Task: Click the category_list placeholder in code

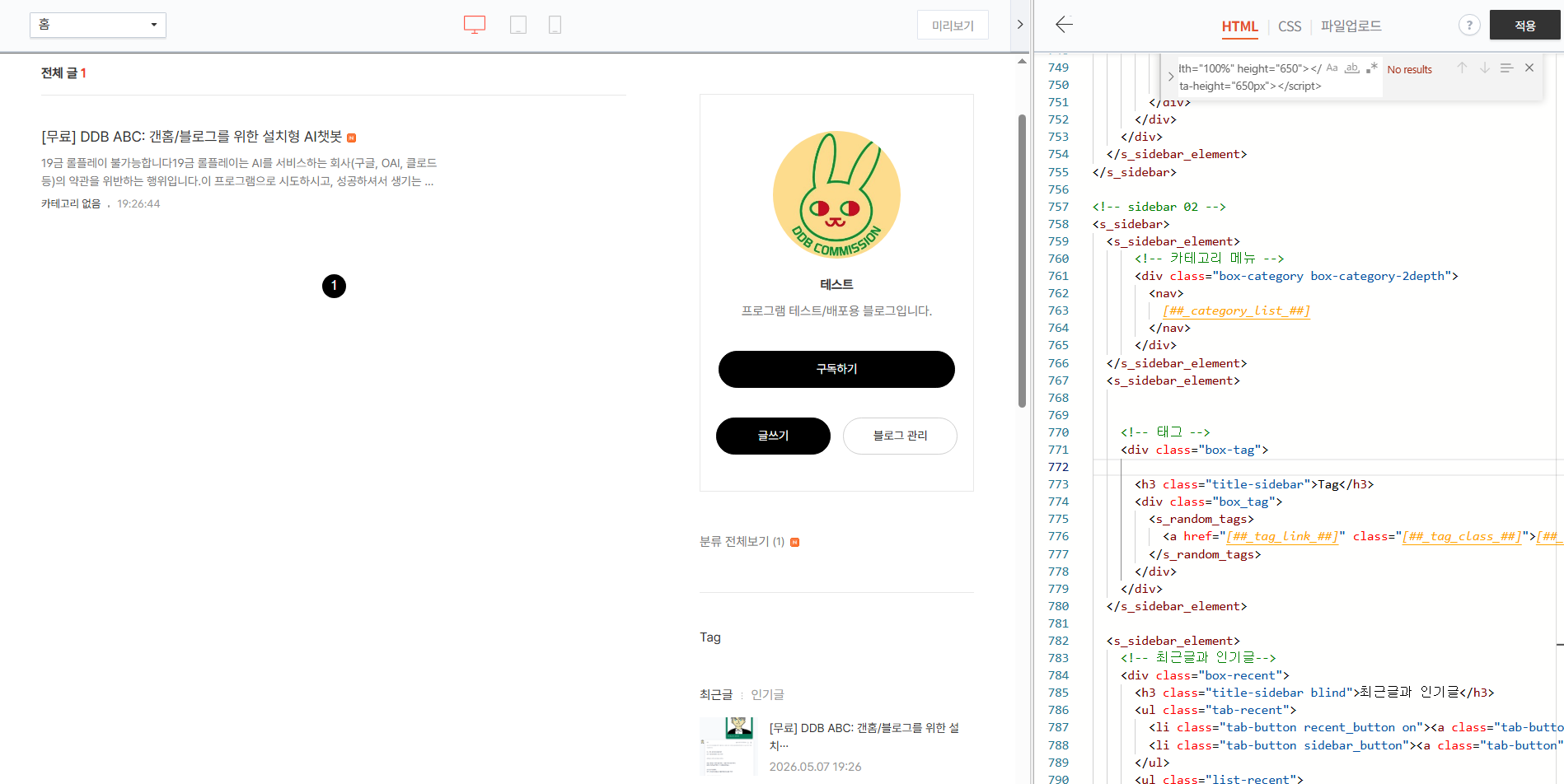Action: point(1236,310)
